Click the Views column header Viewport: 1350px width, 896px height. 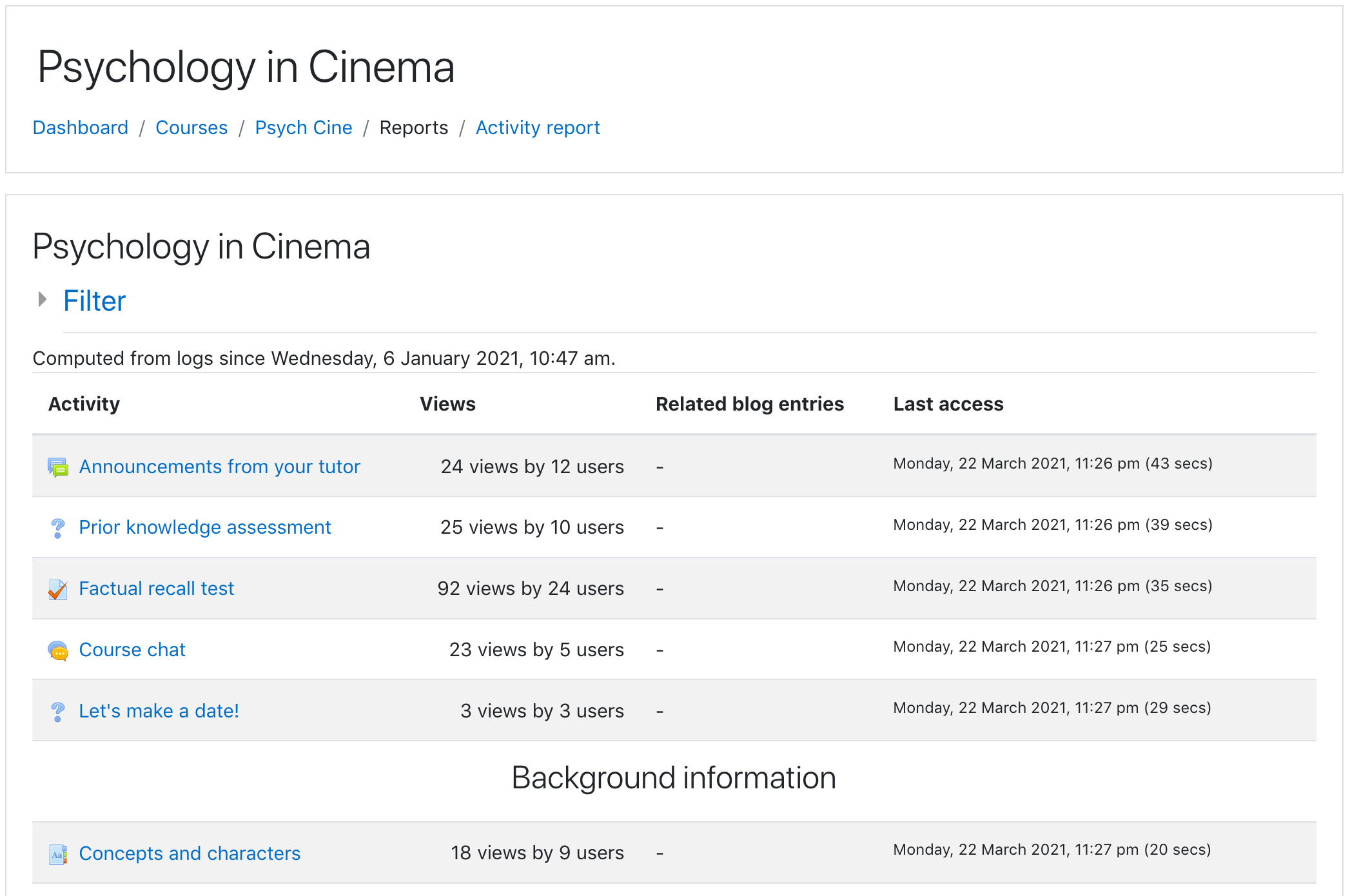pyautogui.click(x=447, y=404)
